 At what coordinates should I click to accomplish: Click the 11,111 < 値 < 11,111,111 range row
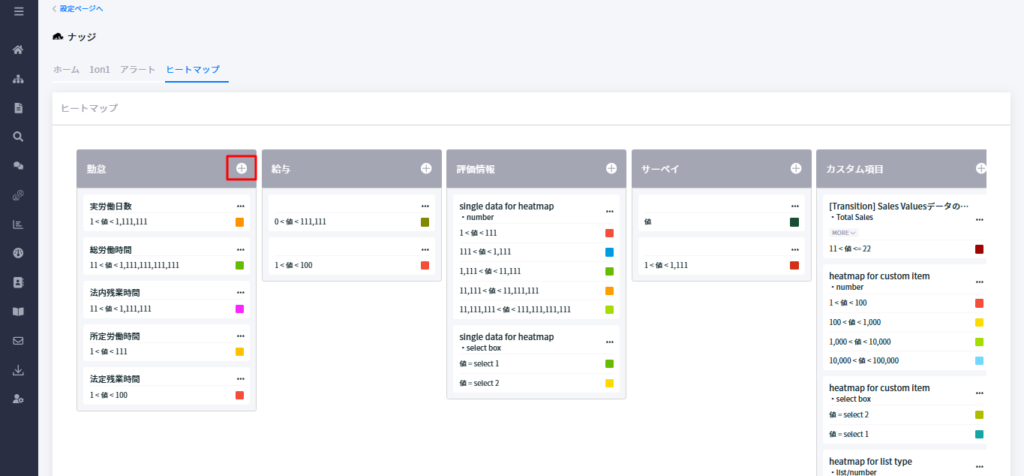[537, 291]
